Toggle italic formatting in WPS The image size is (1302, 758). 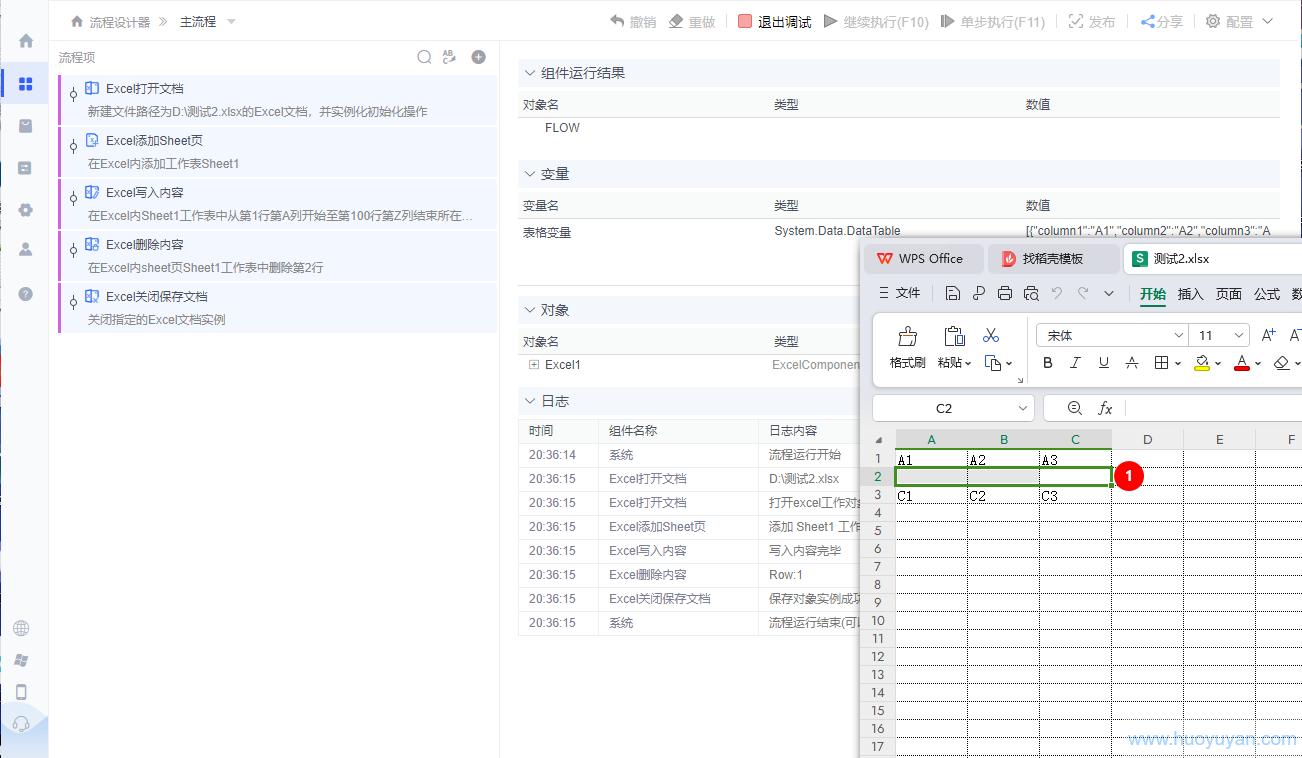pyautogui.click(x=1076, y=363)
